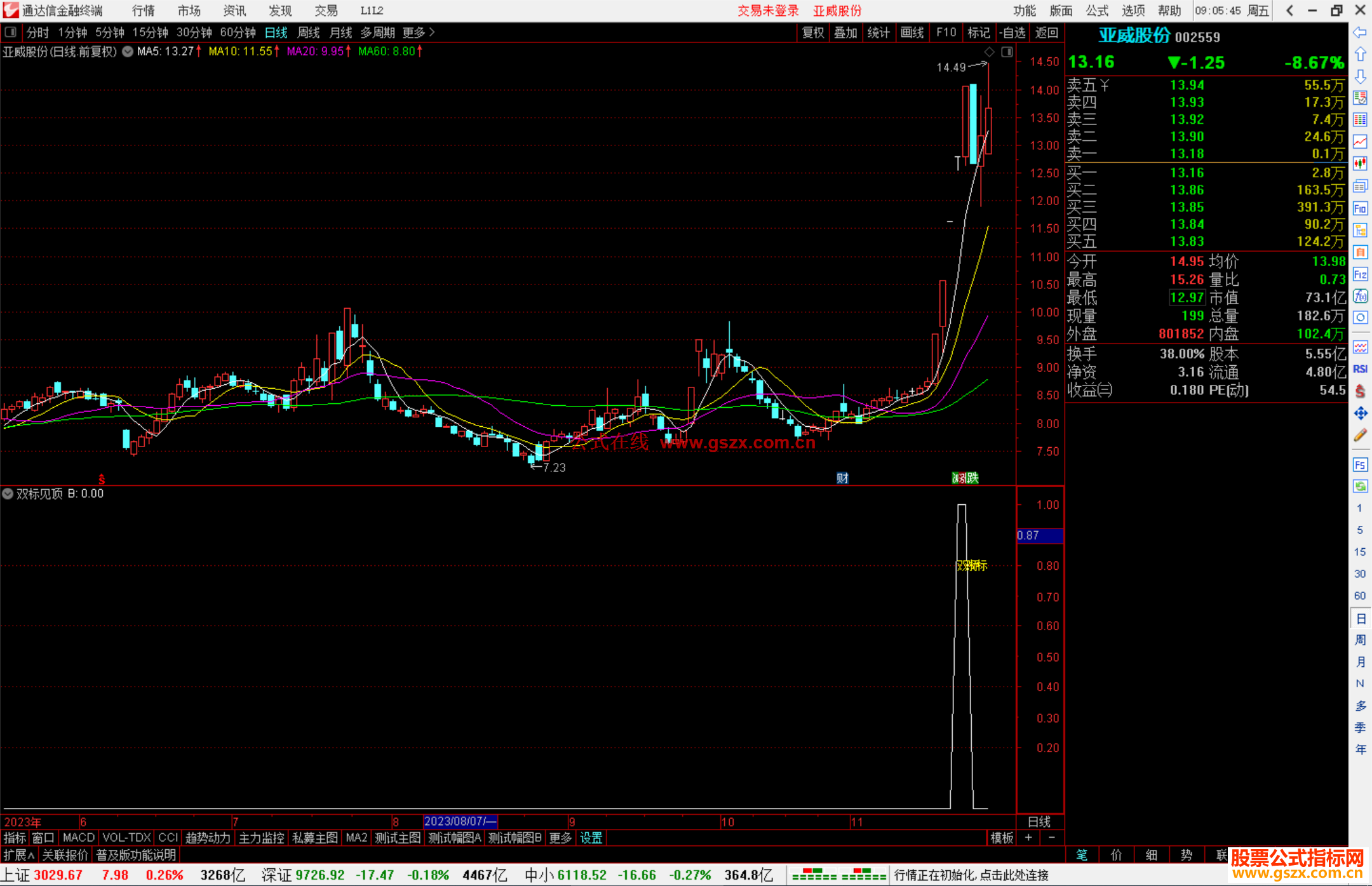Open the 模板 template selector

click(1002, 838)
